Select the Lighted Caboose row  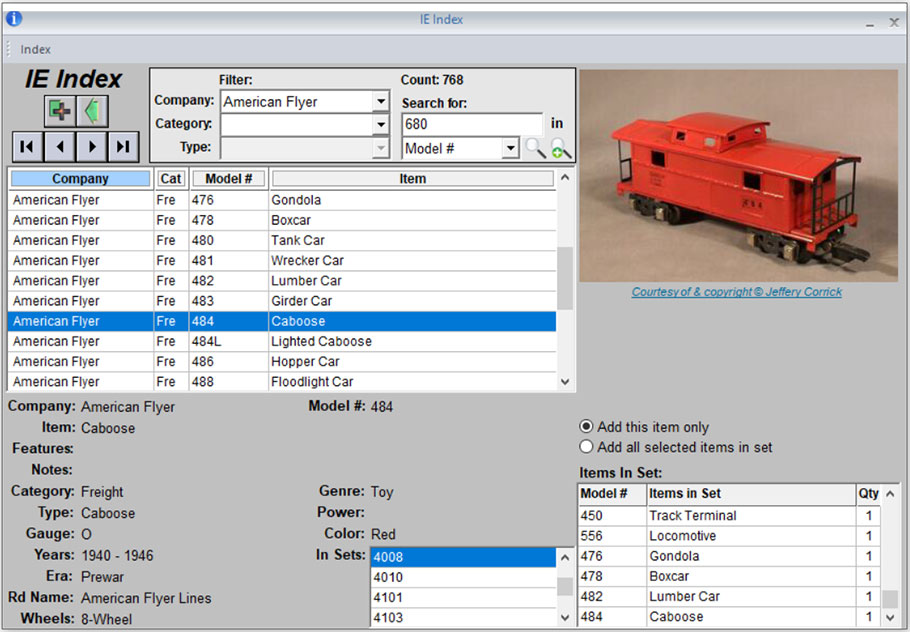pos(282,341)
